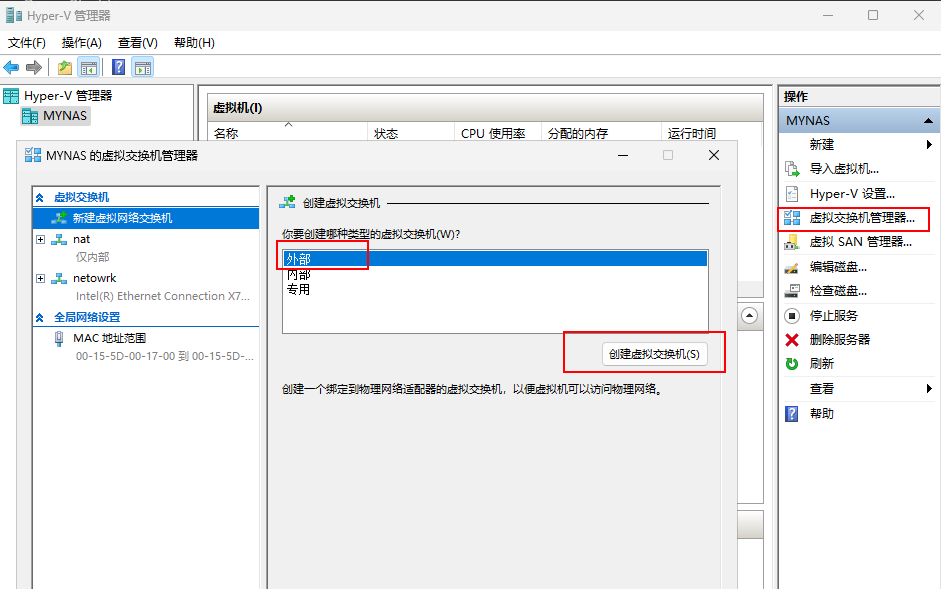Image resolution: width=941 pixels, height=589 pixels.
Task: Click the MAC 地址范围 icon
Action: 59,339
